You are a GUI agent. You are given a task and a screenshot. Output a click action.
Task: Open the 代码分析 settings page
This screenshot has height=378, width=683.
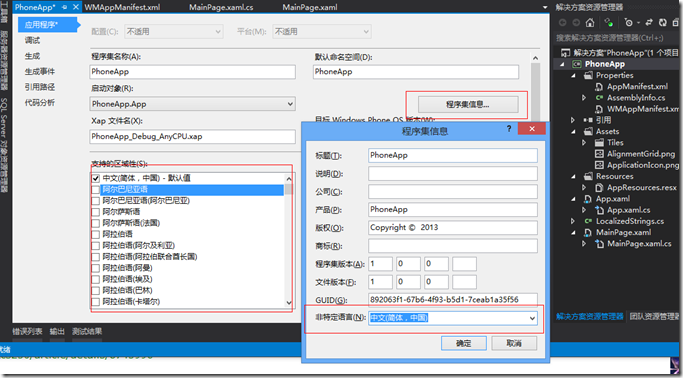click(x=40, y=103)
